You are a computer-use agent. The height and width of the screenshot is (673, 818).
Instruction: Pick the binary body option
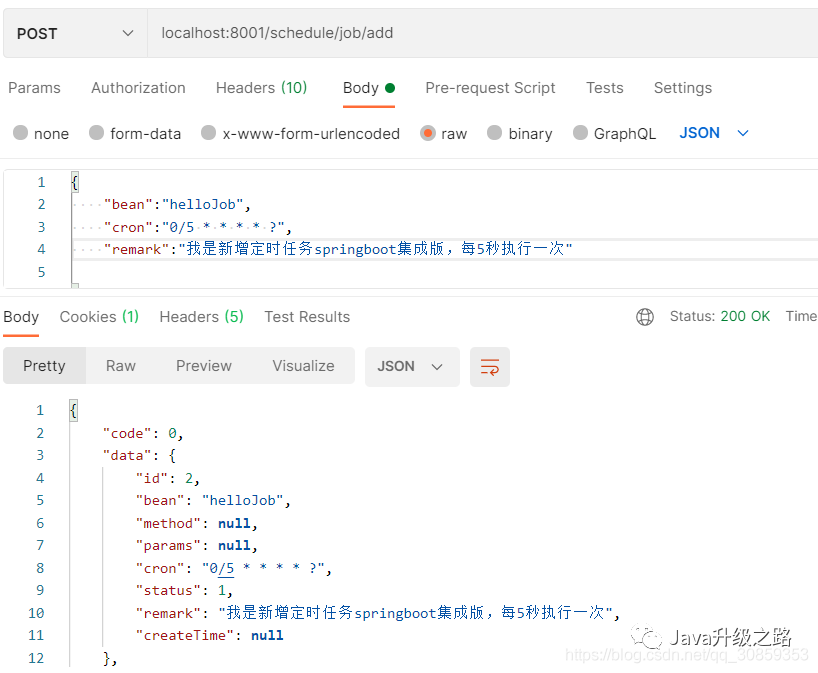point(495,133)
